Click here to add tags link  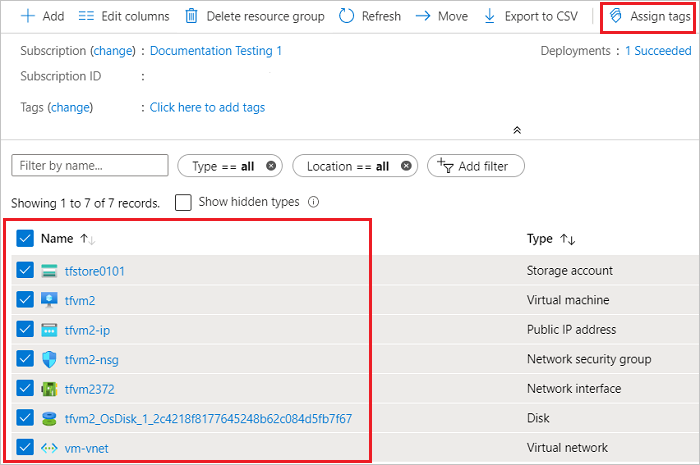pos(207,108)
